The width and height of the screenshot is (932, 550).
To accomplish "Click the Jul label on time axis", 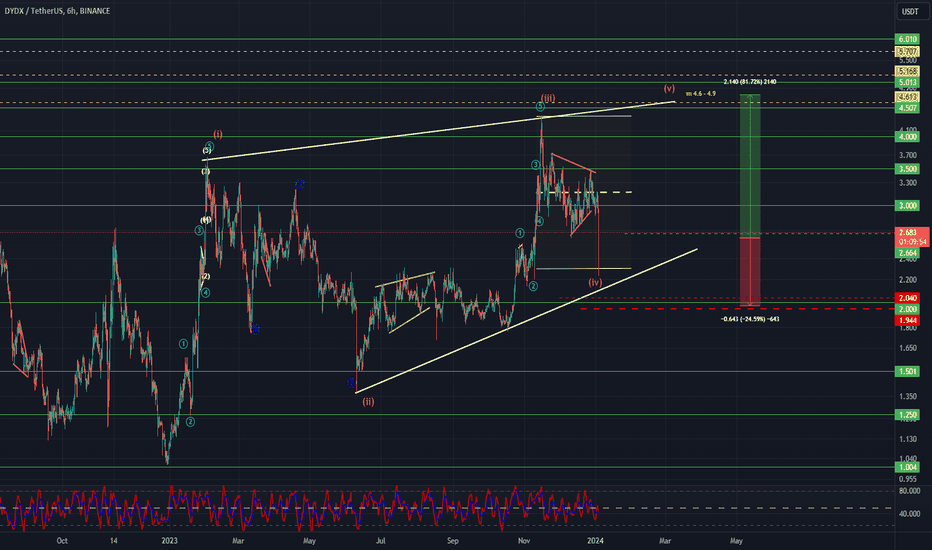I will [380, 541].
